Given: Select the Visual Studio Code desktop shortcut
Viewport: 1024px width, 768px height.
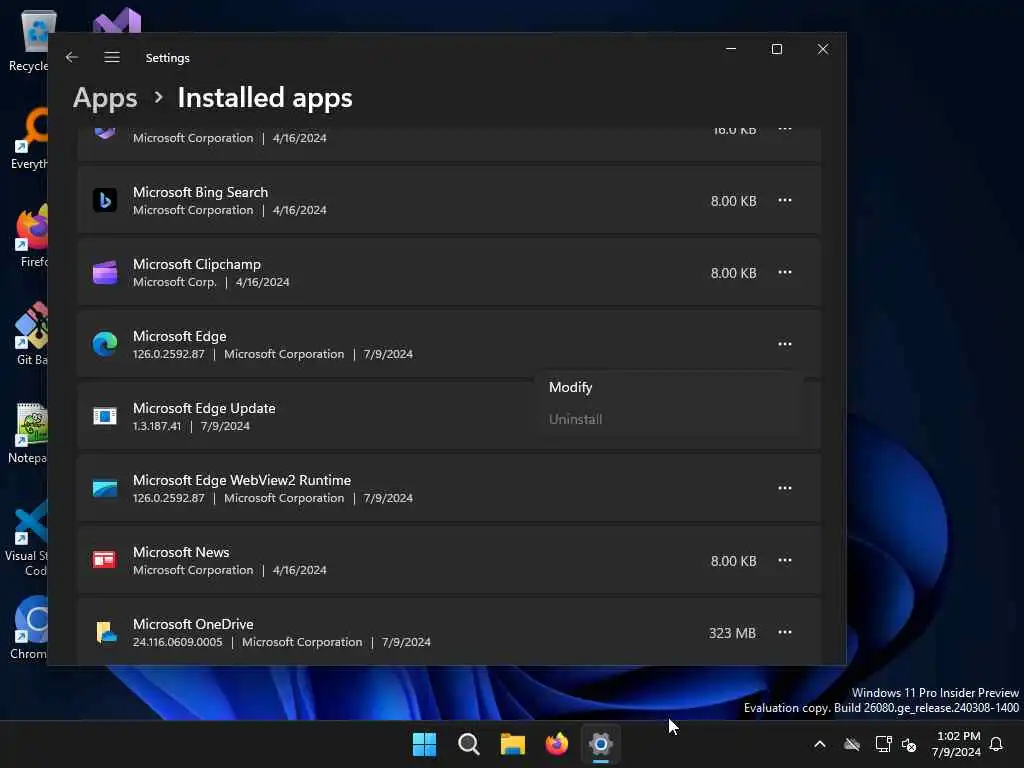Looking at the screenshot, I should pos(26,538).
